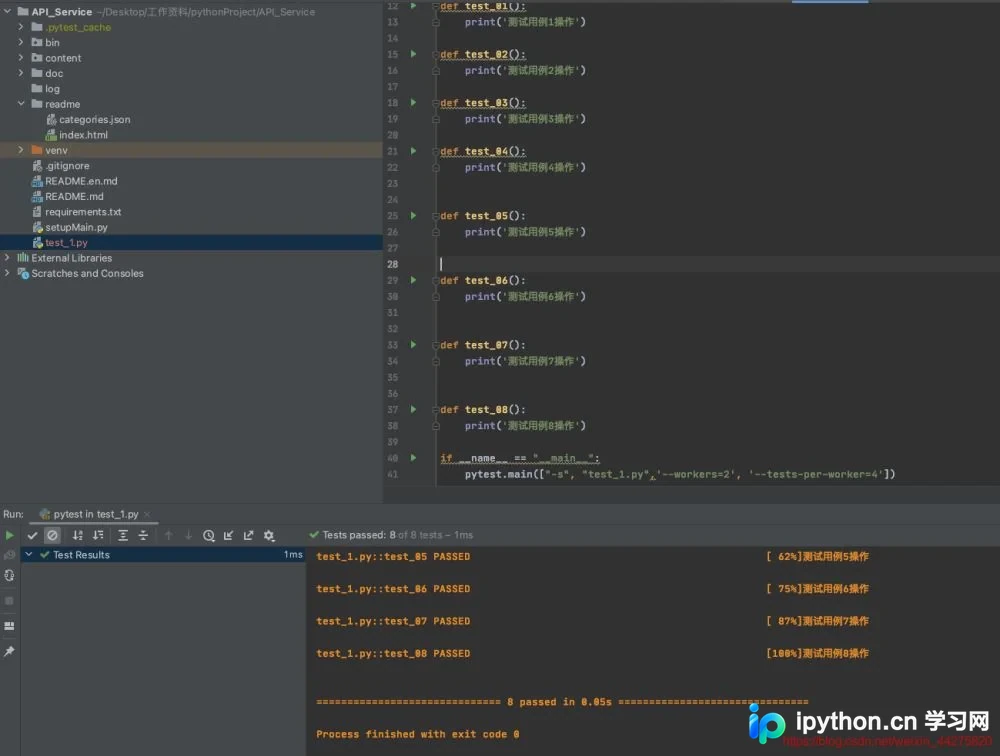Run test_01 via its gutter arrow
The height and width of the screenshot is (756, 1000).
[x=413, y=6]
